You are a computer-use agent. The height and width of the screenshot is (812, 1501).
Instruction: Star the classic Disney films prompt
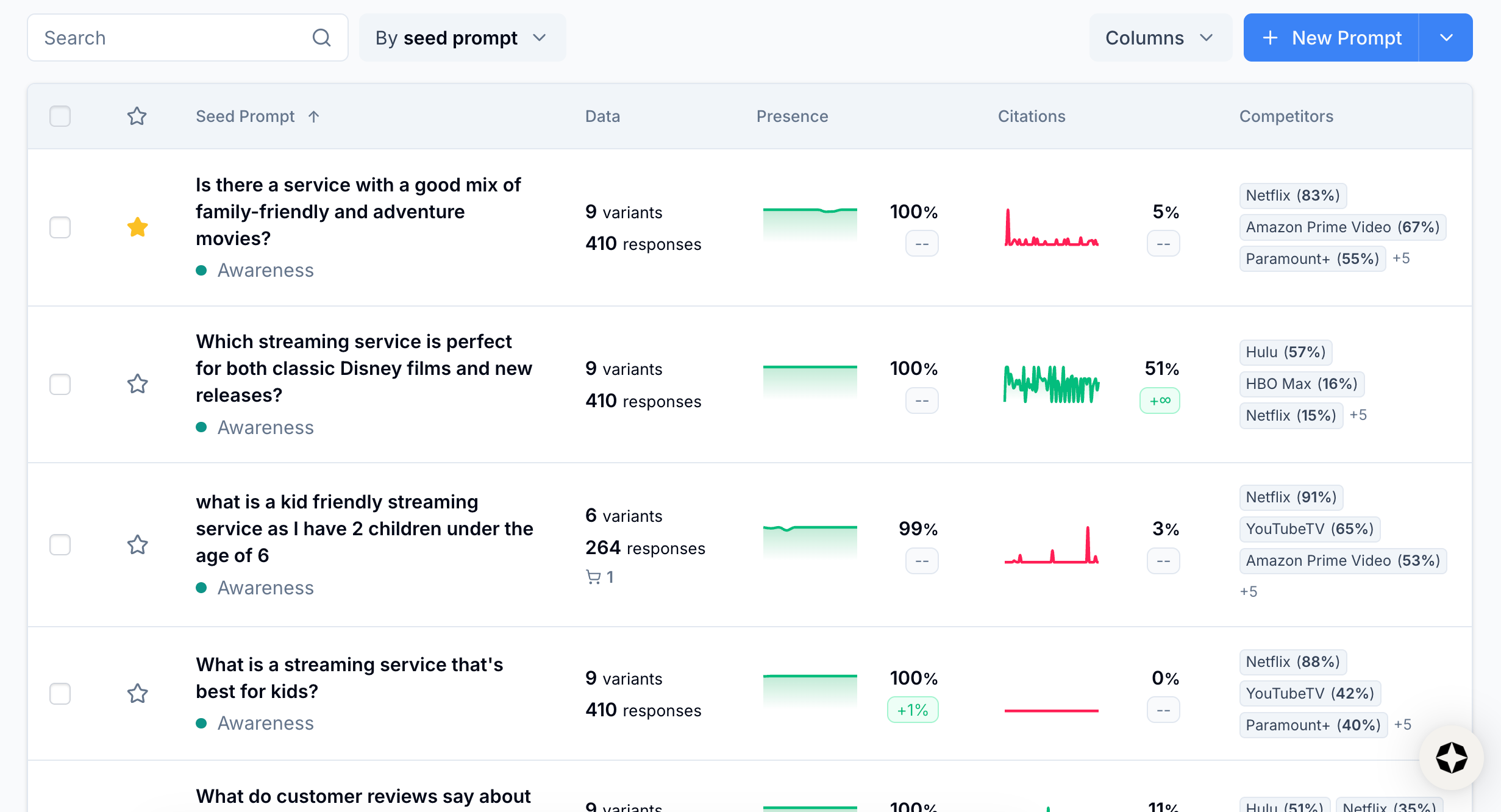[x=137, y=384]
